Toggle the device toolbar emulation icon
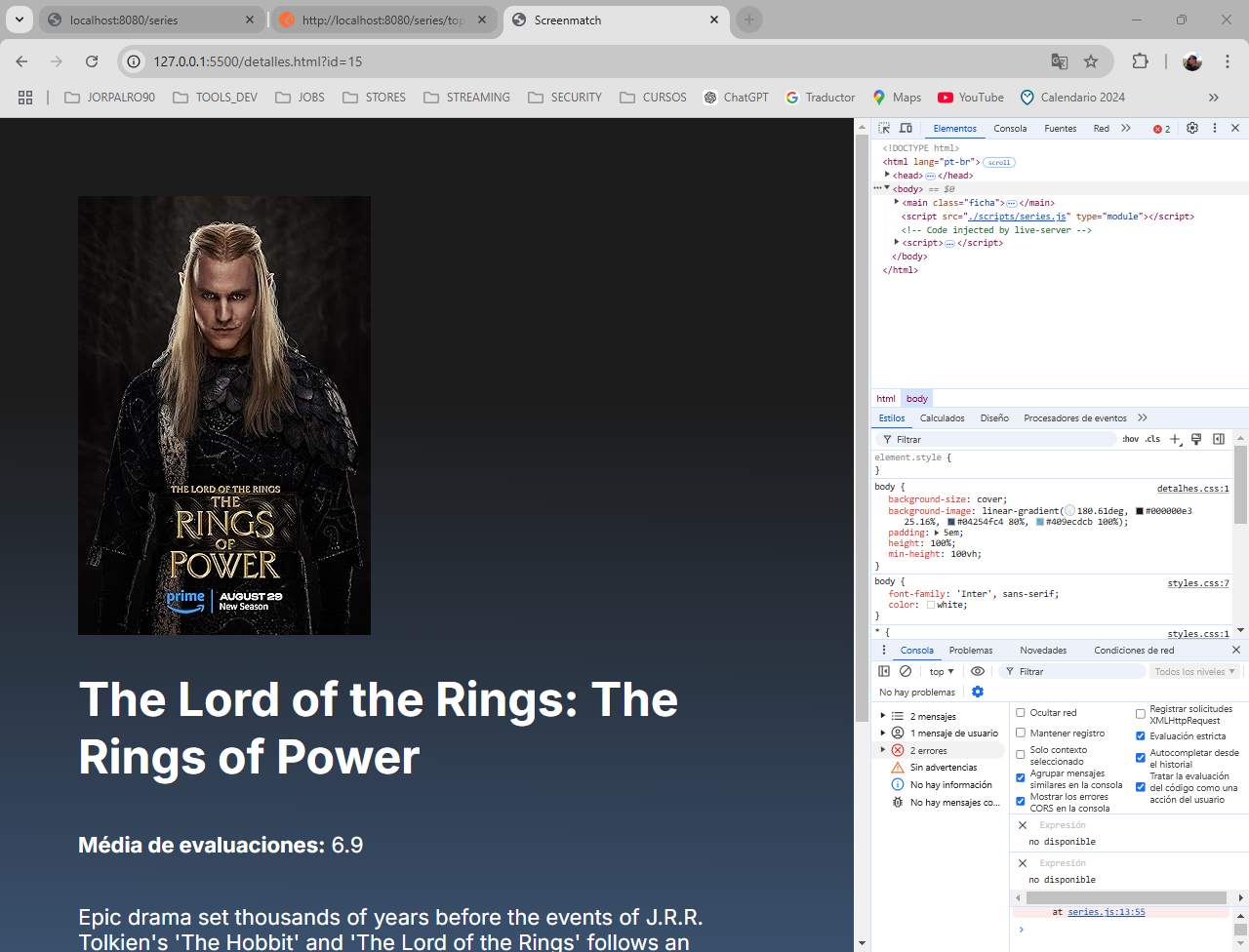The width and height of the screenshot is (1249, 952). point(906,128)
